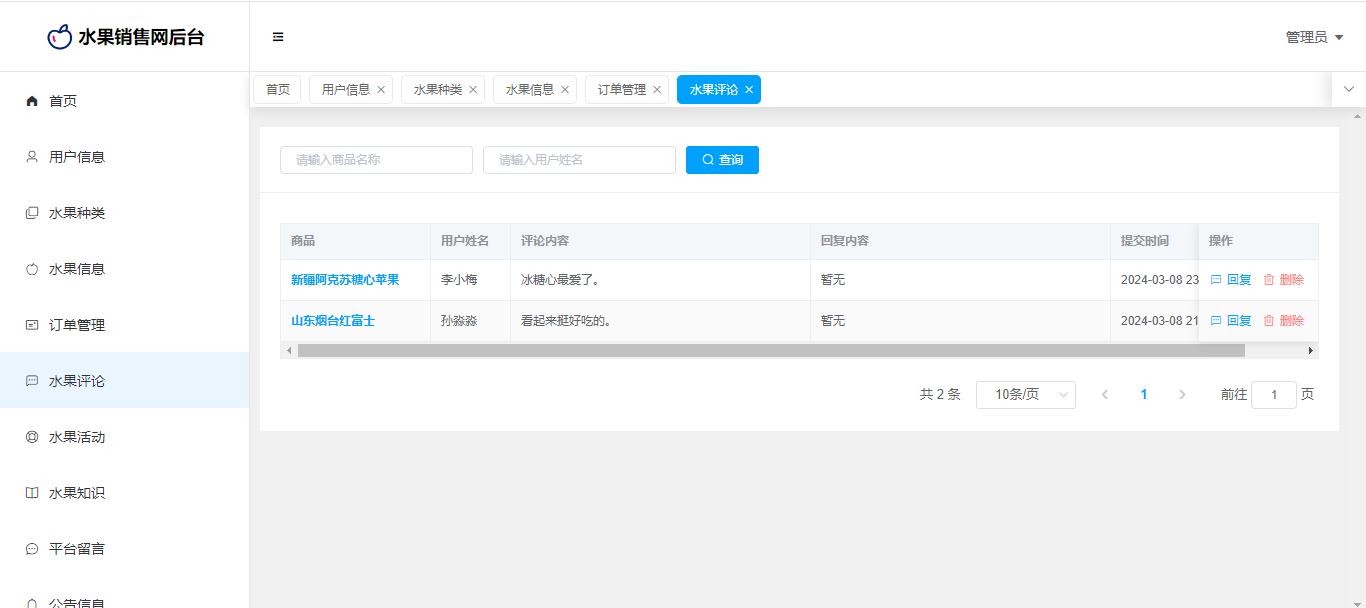Delete the 新疆阿克苏糖心苹果 comment
Image resolution: width=1366 pixels, height=608 pixels.
[x=1283, y=280]
